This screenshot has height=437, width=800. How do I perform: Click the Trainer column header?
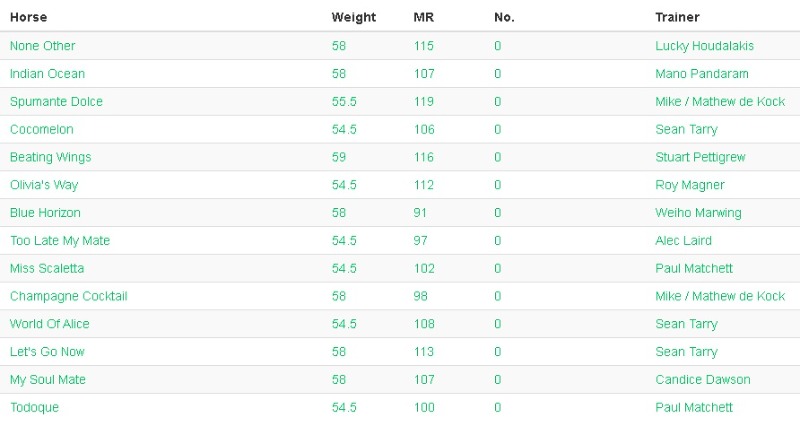(677, 17)
